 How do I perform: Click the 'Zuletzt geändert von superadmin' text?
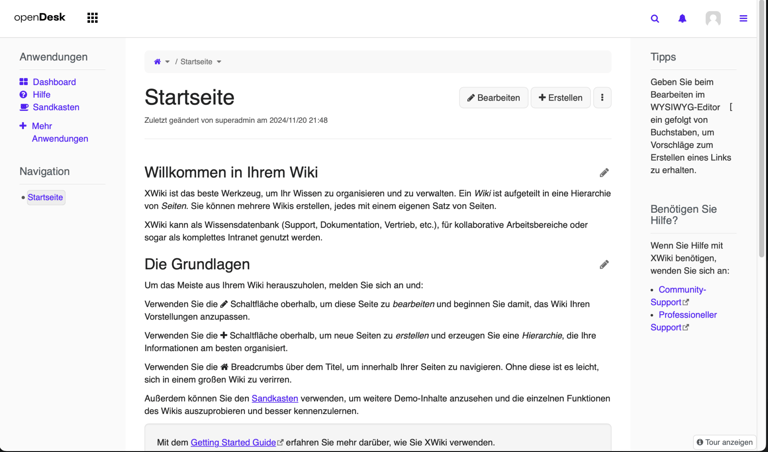pyautogui.click(x=236, y=120)
